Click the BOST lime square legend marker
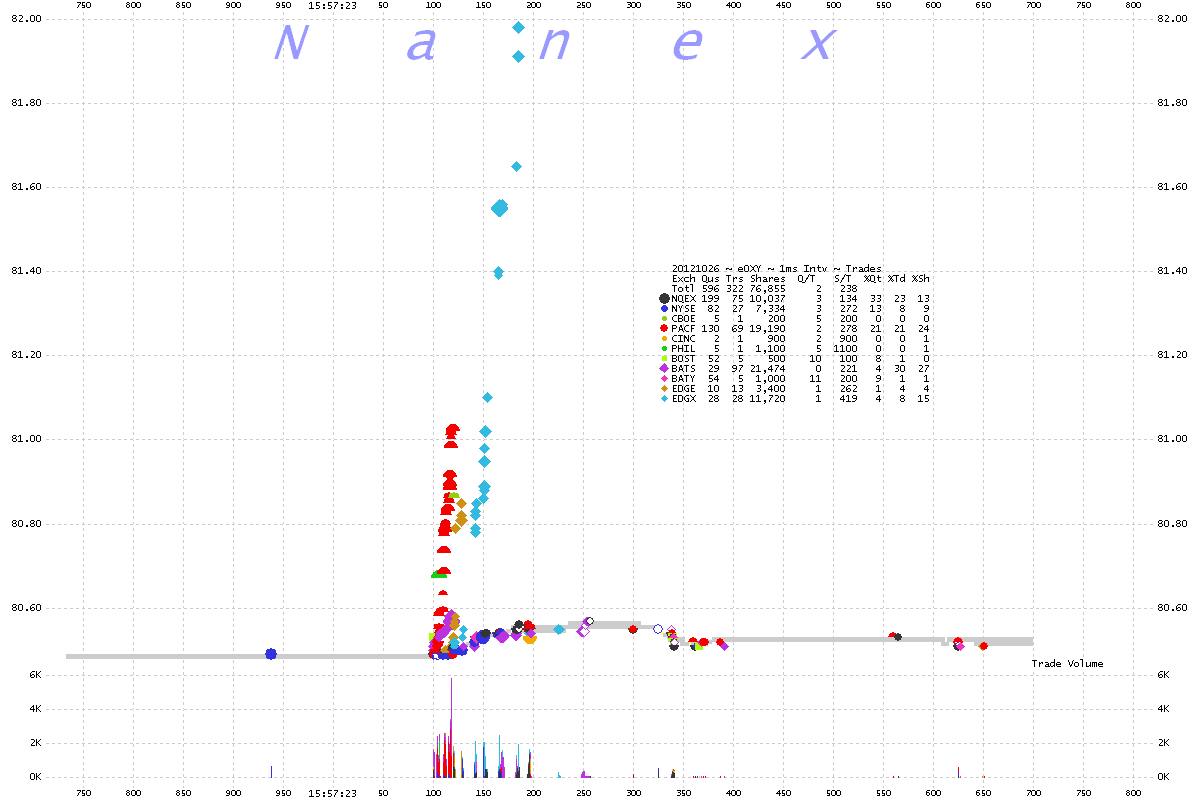This screenshot has height=800, width=1200. click(664, 358)
